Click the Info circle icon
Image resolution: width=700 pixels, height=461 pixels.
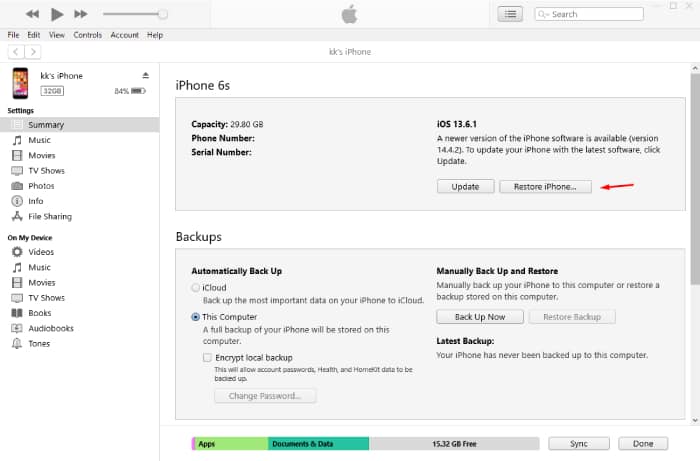17,201
